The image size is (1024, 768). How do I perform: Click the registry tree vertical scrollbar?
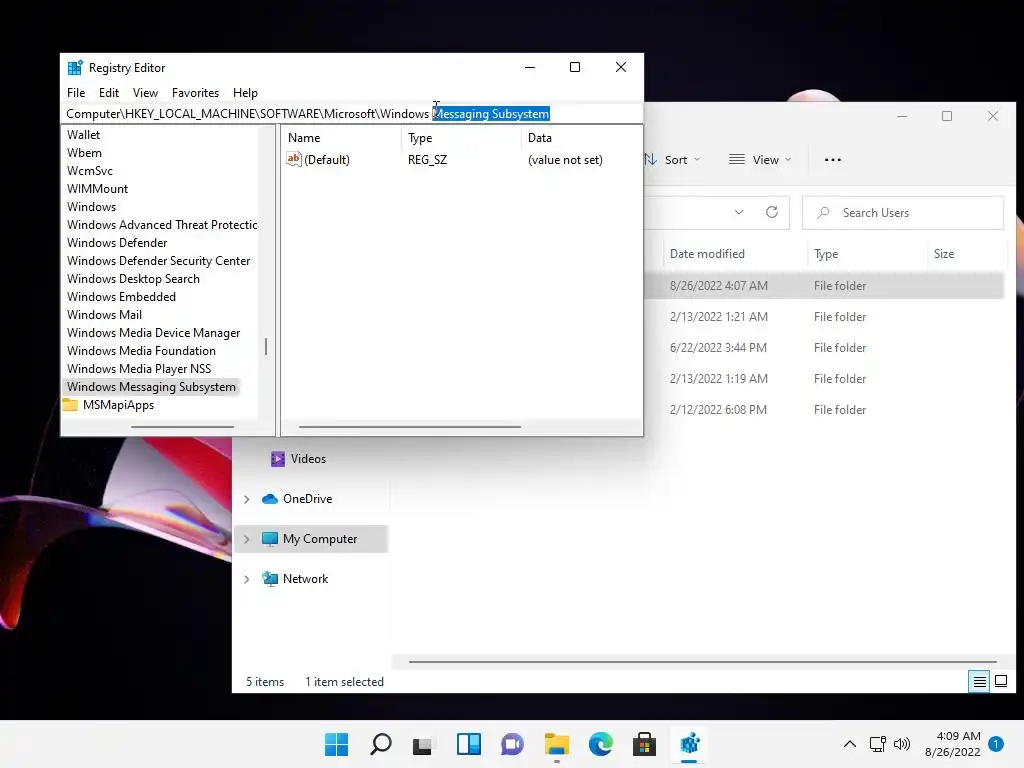[x=266, y=346]
